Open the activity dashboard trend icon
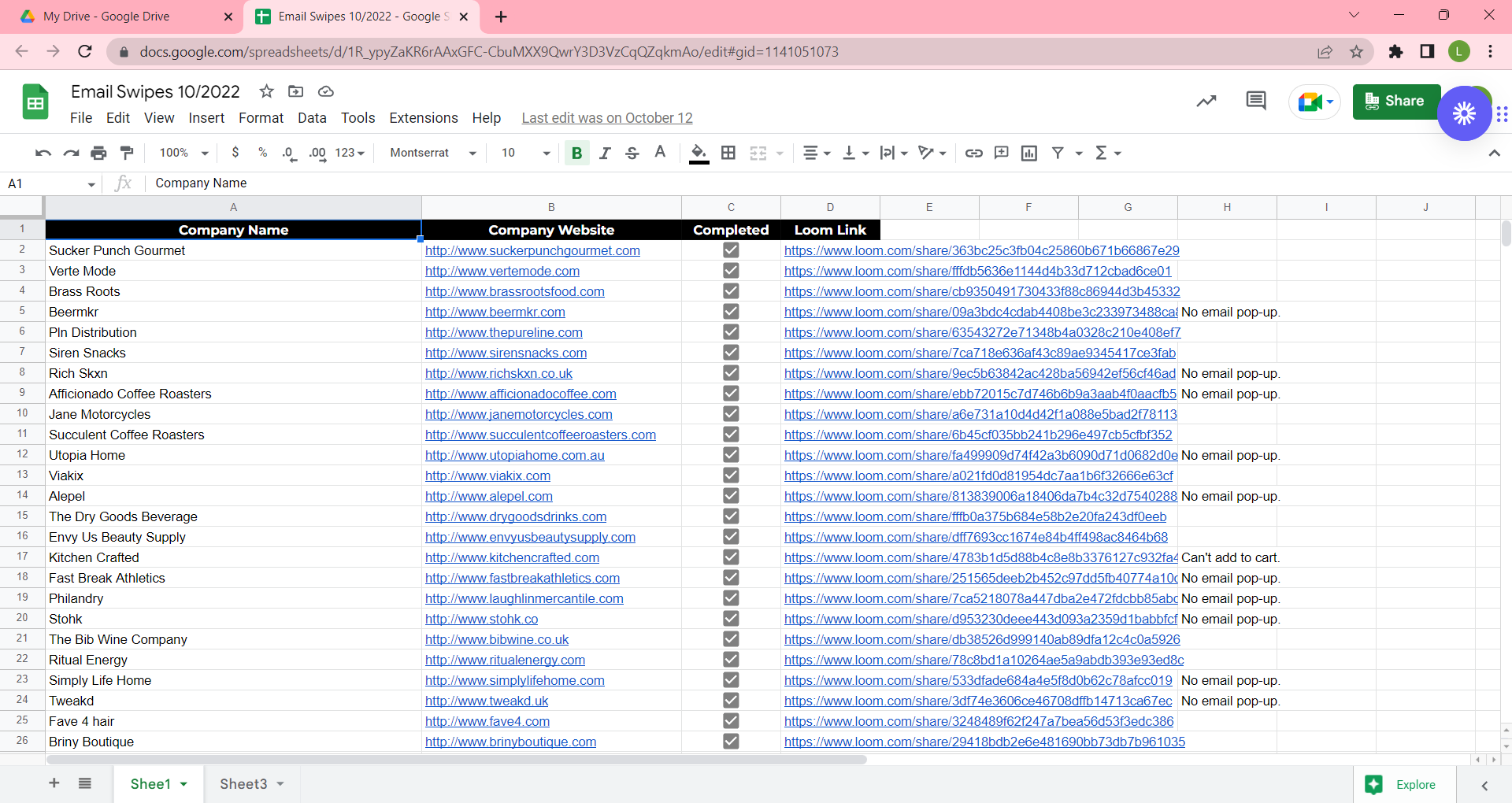The width and height of the screenshot is (1512, 803). click(x=1206, y=101)
